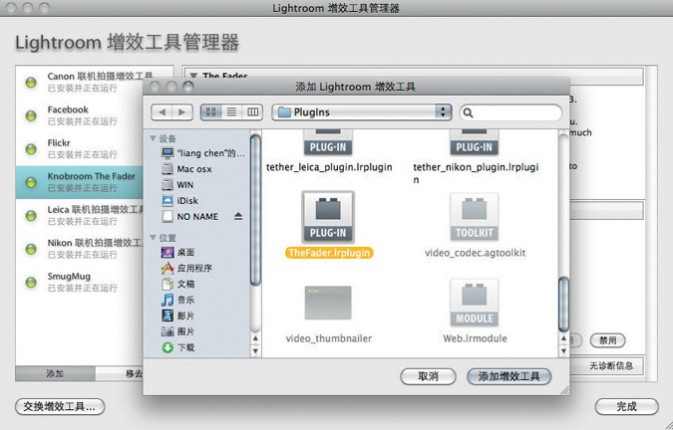This screenshot has height=430, width=673.
Task: Click the Knobroom plugin green status light
Action: point(31,182)
